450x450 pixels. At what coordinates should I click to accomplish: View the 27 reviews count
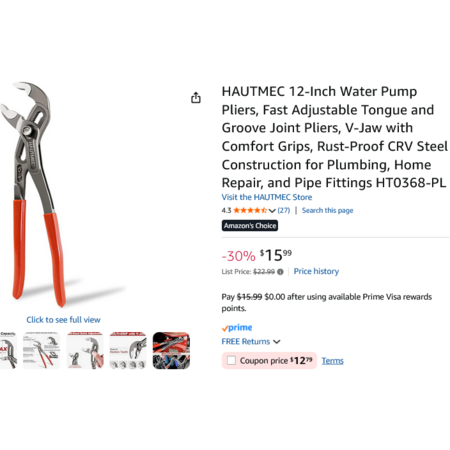click(x=284, y=210)
